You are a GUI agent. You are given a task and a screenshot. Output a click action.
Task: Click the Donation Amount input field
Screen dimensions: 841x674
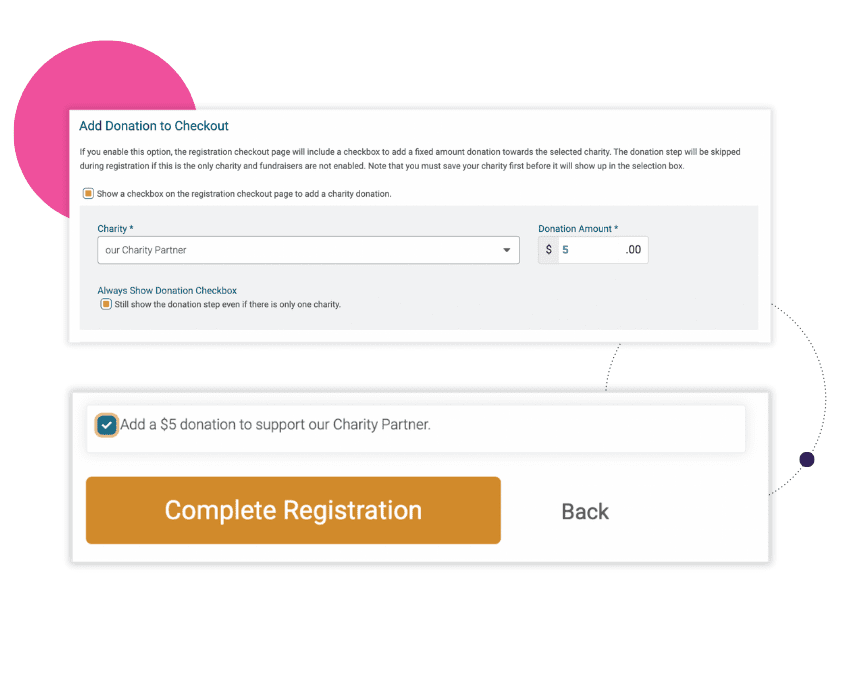pyautogui.click(x=591, y=250)
